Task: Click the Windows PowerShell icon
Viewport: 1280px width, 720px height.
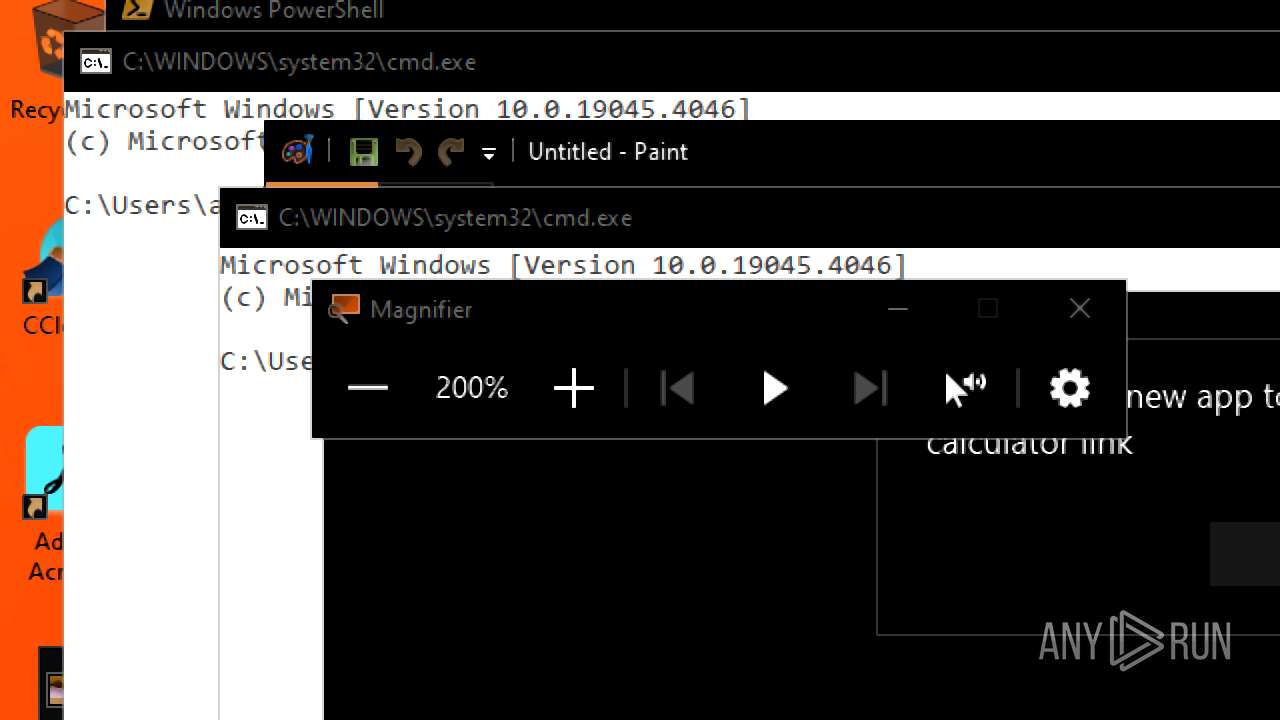Action: coord(137,10)
